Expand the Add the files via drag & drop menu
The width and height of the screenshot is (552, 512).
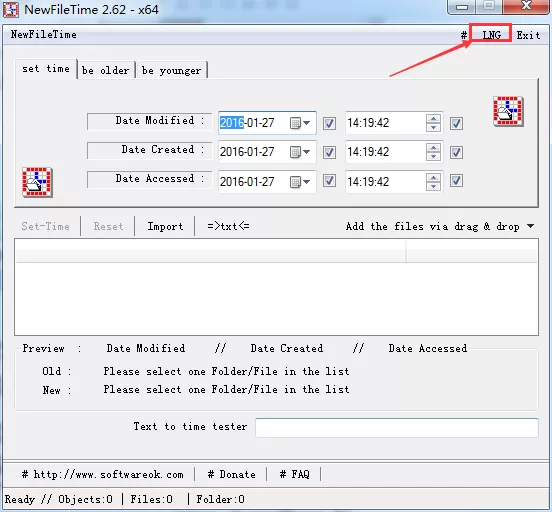click(x=440, y=226)
